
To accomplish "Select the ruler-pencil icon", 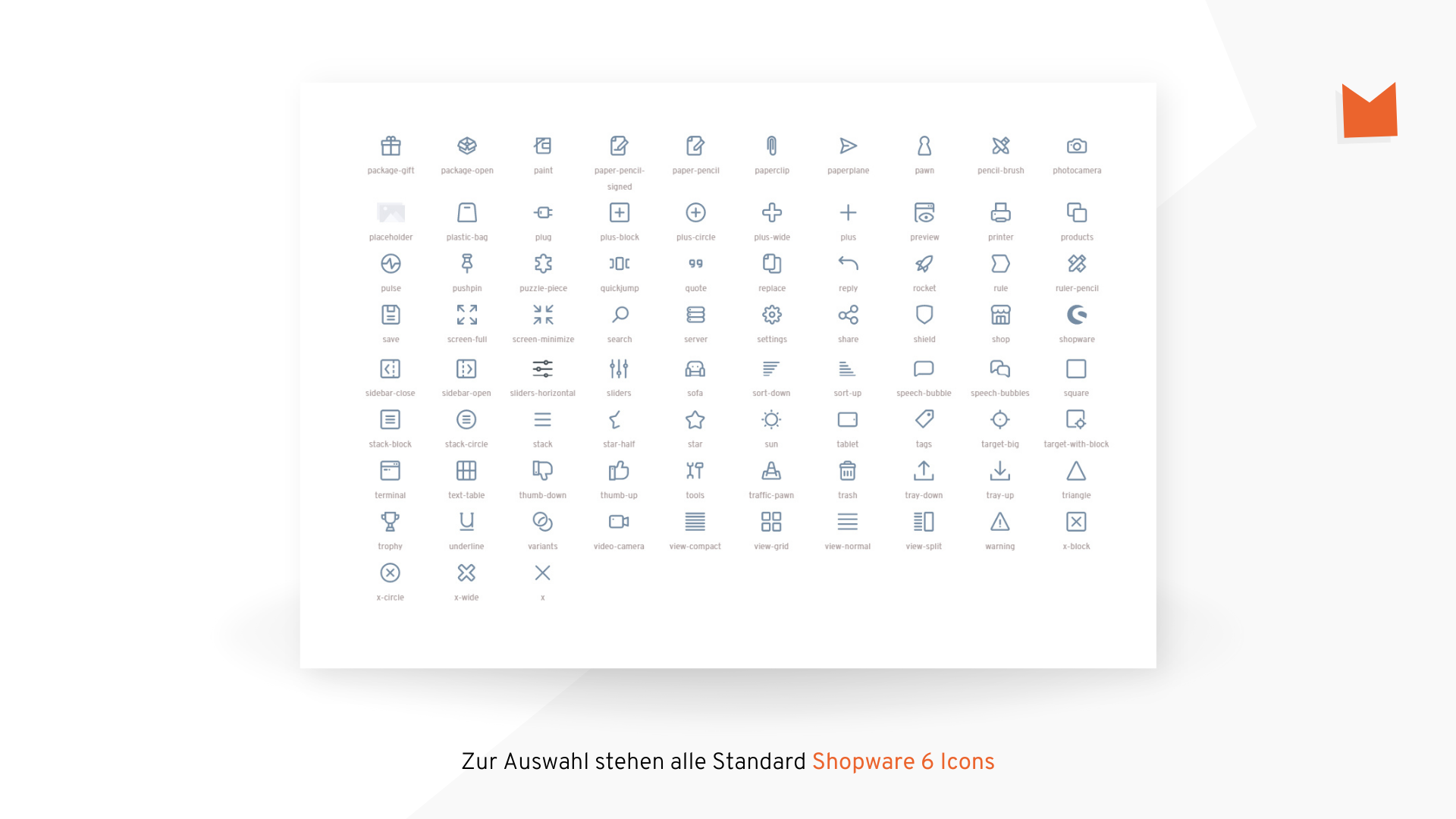I will coord(1077,264).
